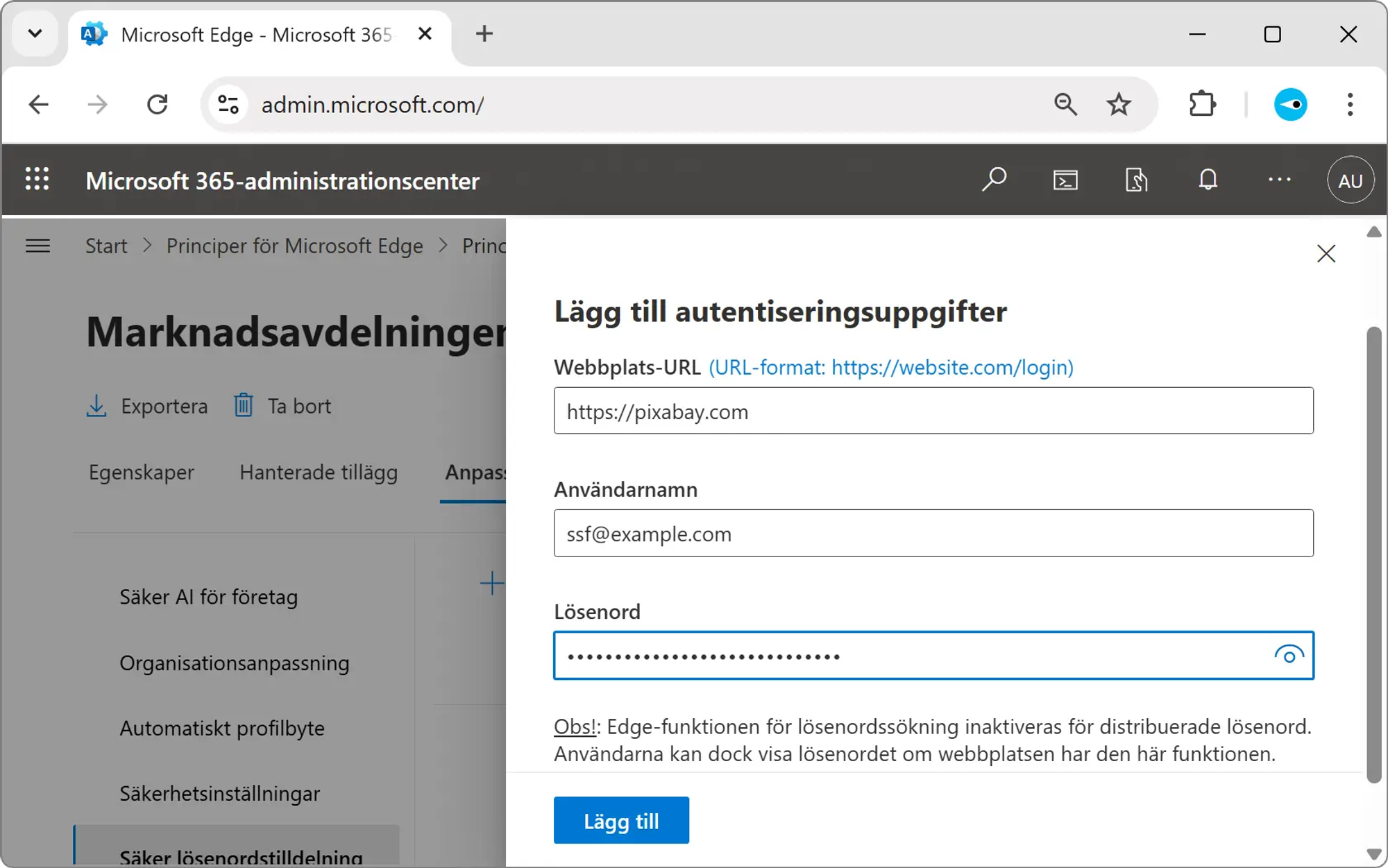
Task: Show password with the eye icon
Action: [1289, 655]
